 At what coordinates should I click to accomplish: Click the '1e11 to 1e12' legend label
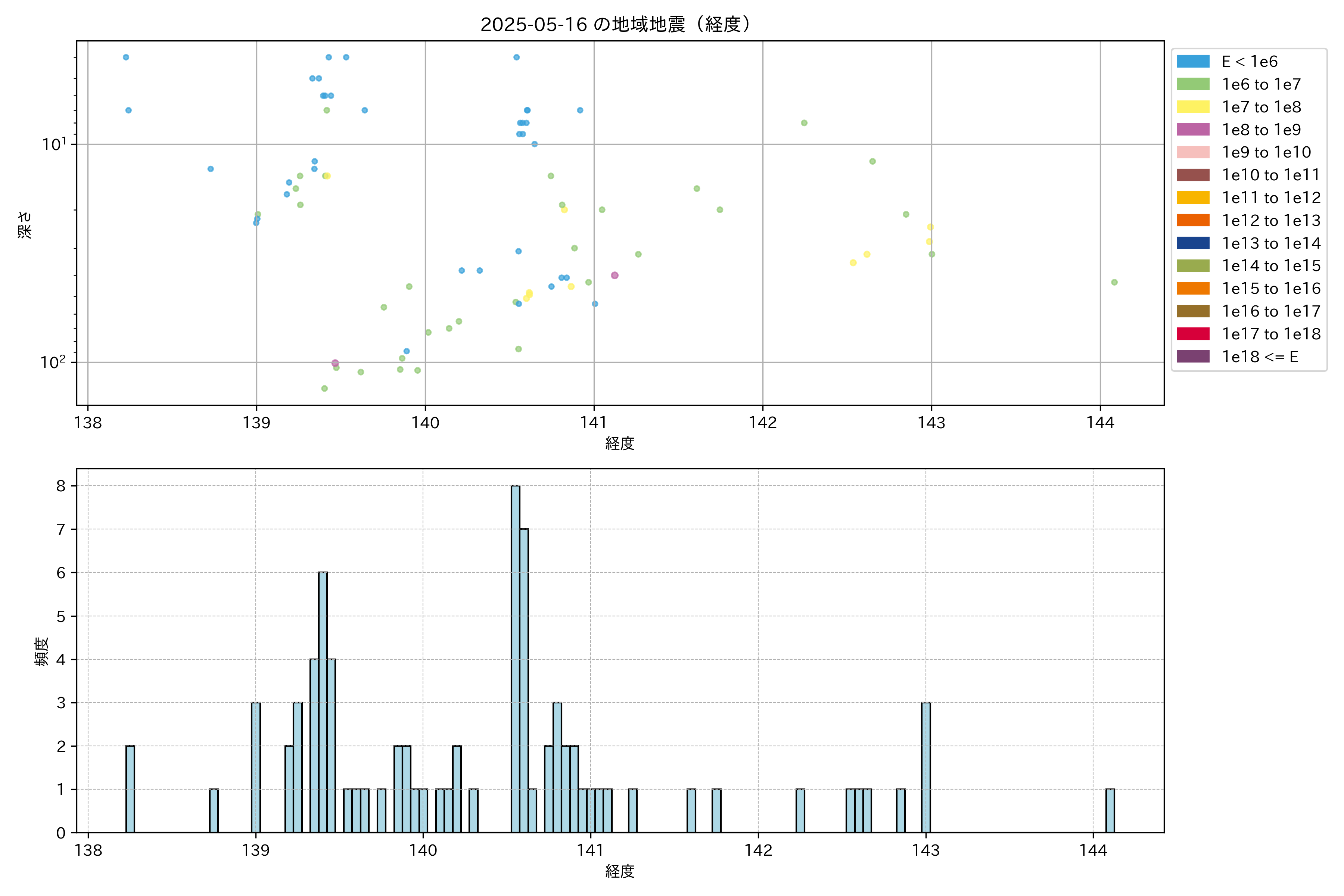pyautogui.click(x=1271, y=198)
